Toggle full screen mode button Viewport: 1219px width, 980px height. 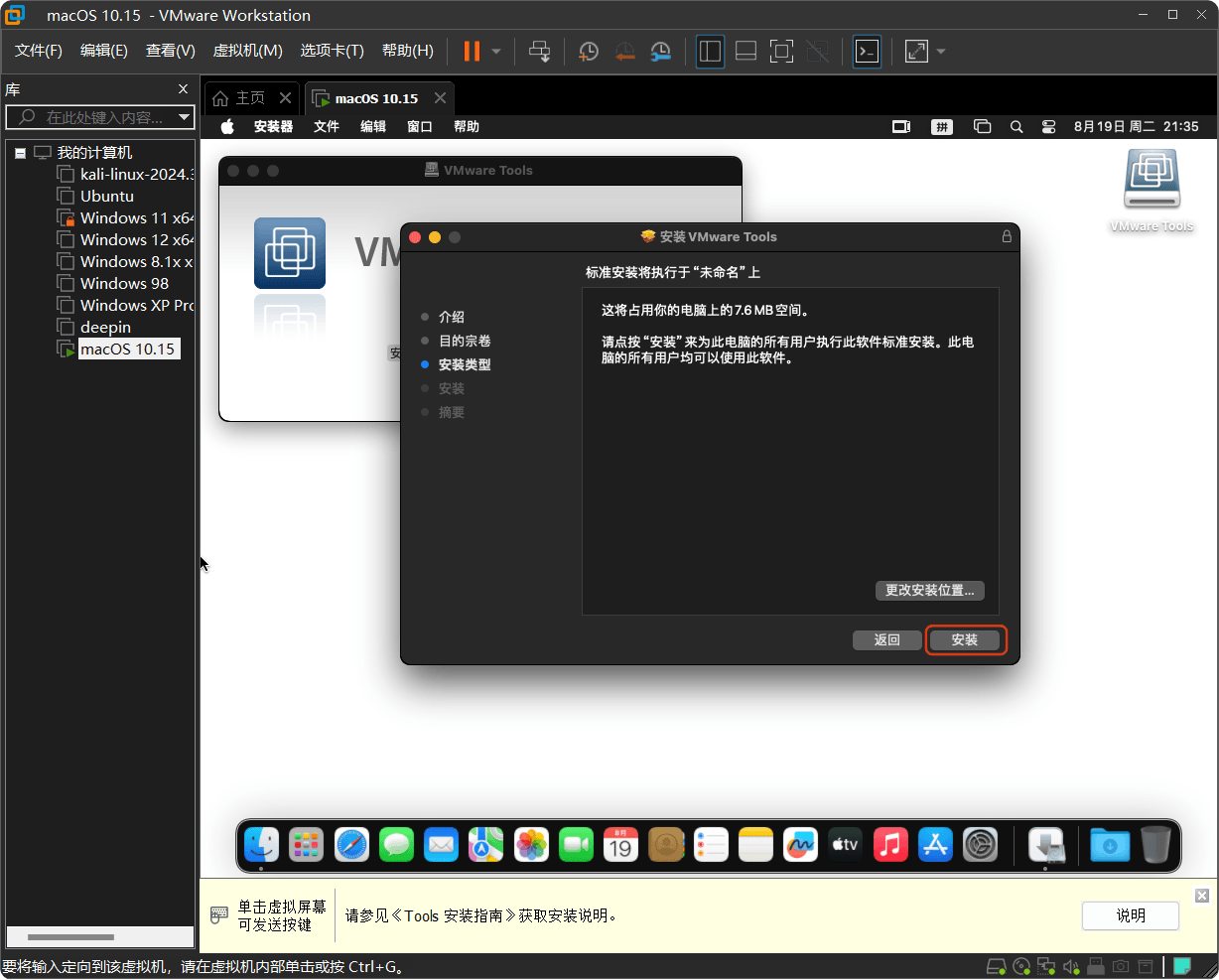[781, 51]
